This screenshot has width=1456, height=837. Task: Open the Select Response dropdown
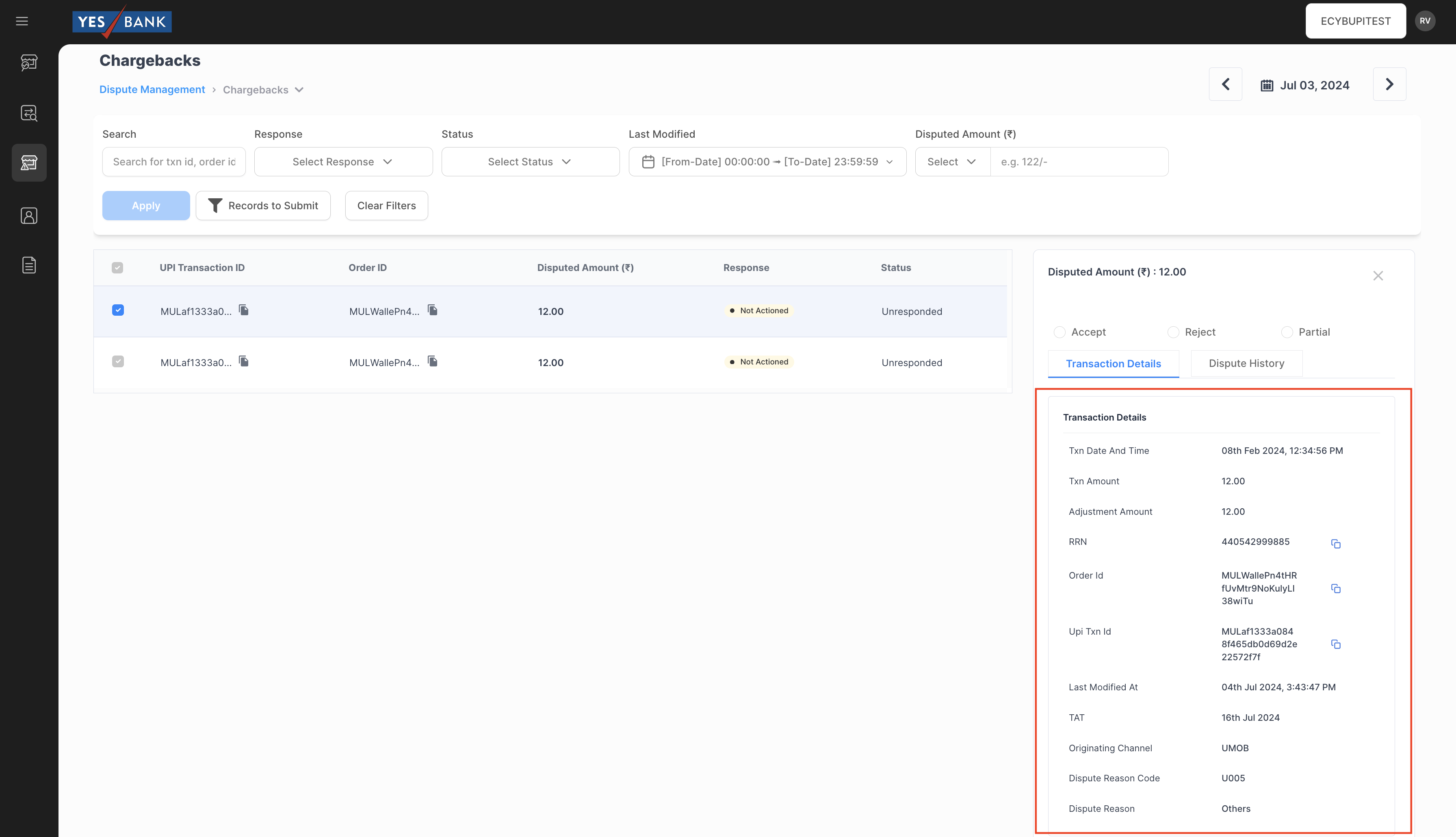pos(343,162)
